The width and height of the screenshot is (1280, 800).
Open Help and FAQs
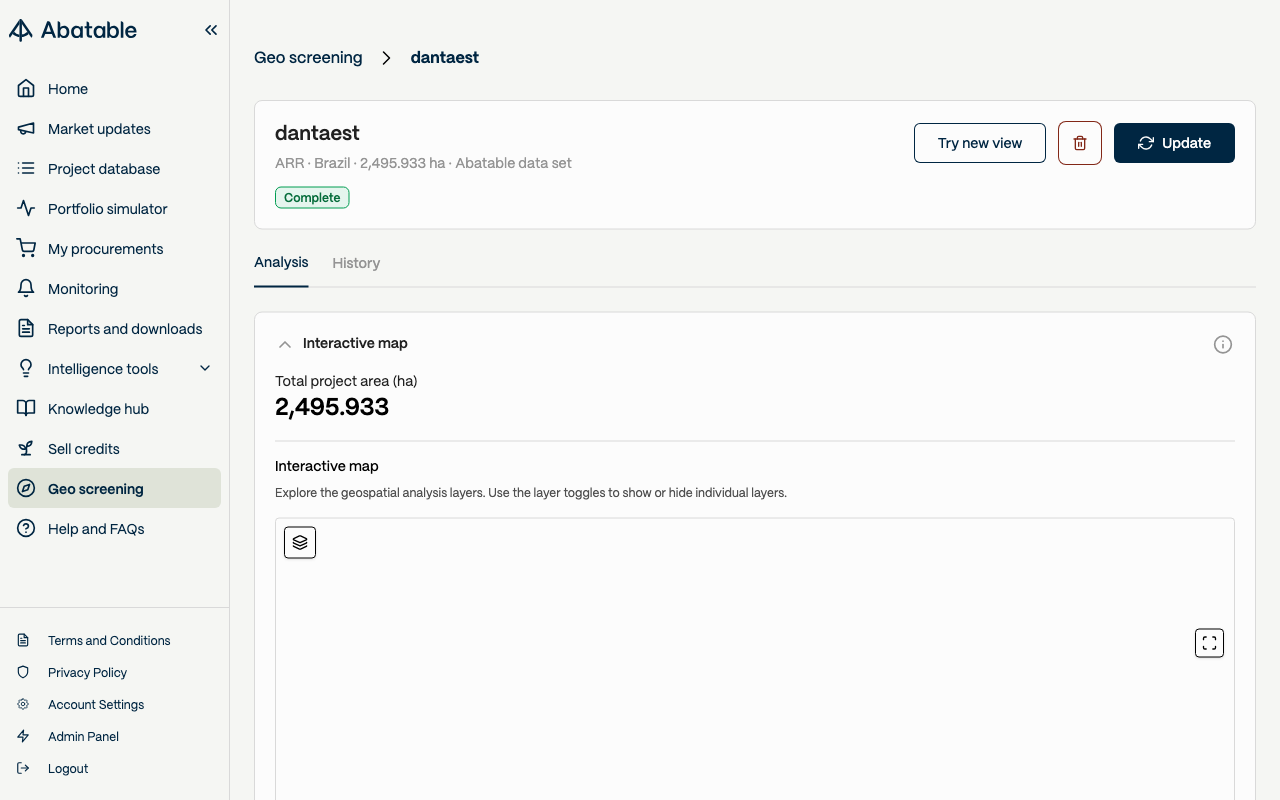click(x=114, y=529)
